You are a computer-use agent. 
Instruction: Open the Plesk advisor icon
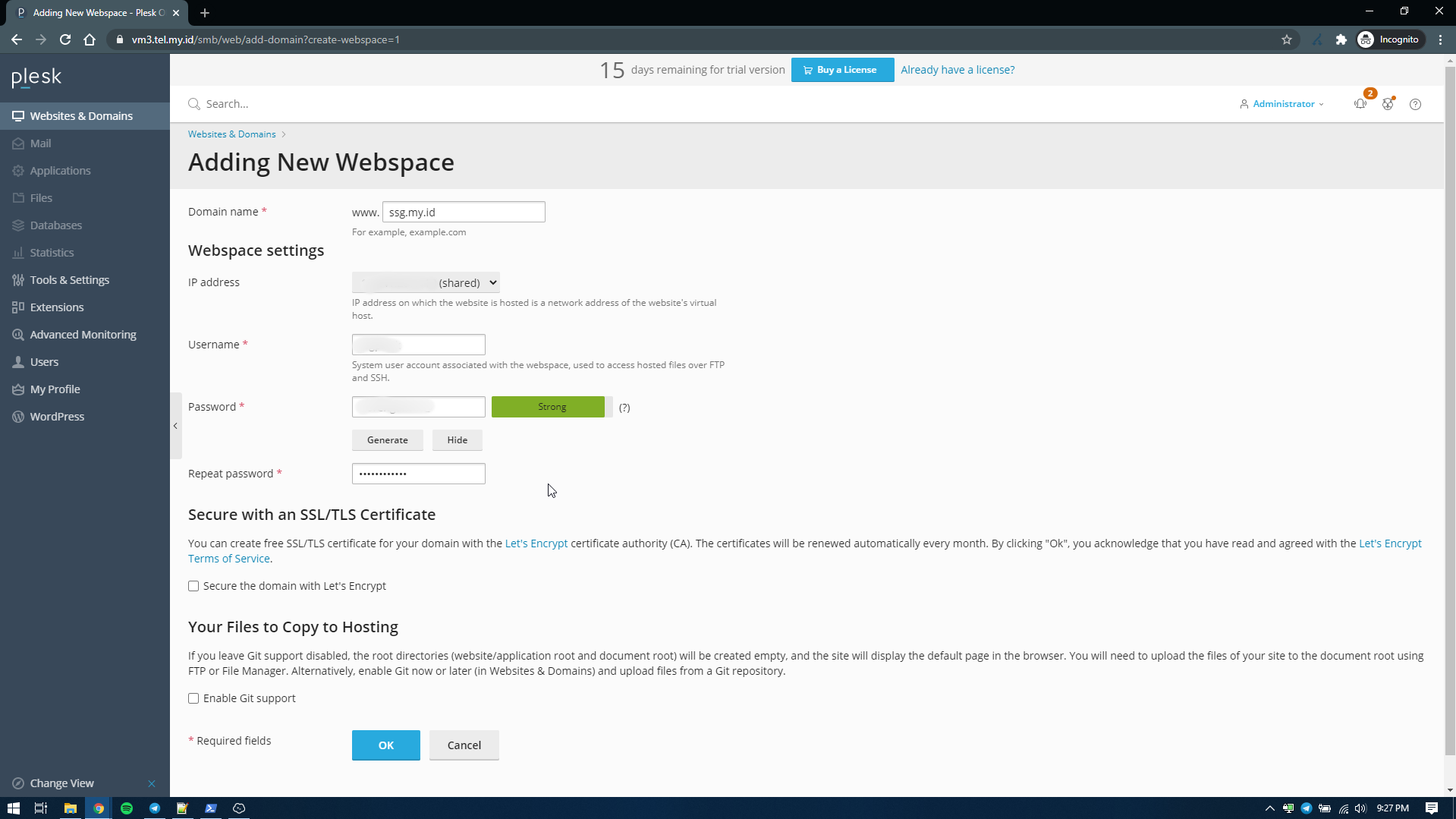1388,104
